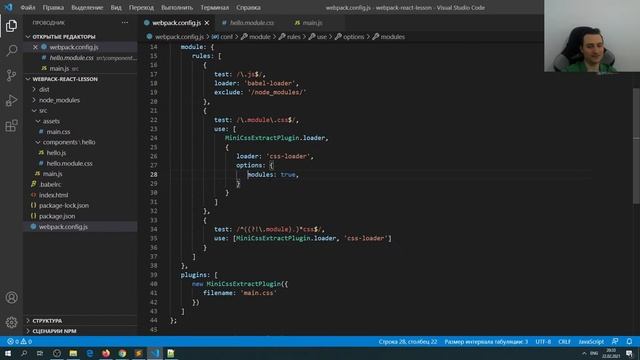Open the Вид menu
This screenshot has height=360, width=640.
click(x=116, y=7)
